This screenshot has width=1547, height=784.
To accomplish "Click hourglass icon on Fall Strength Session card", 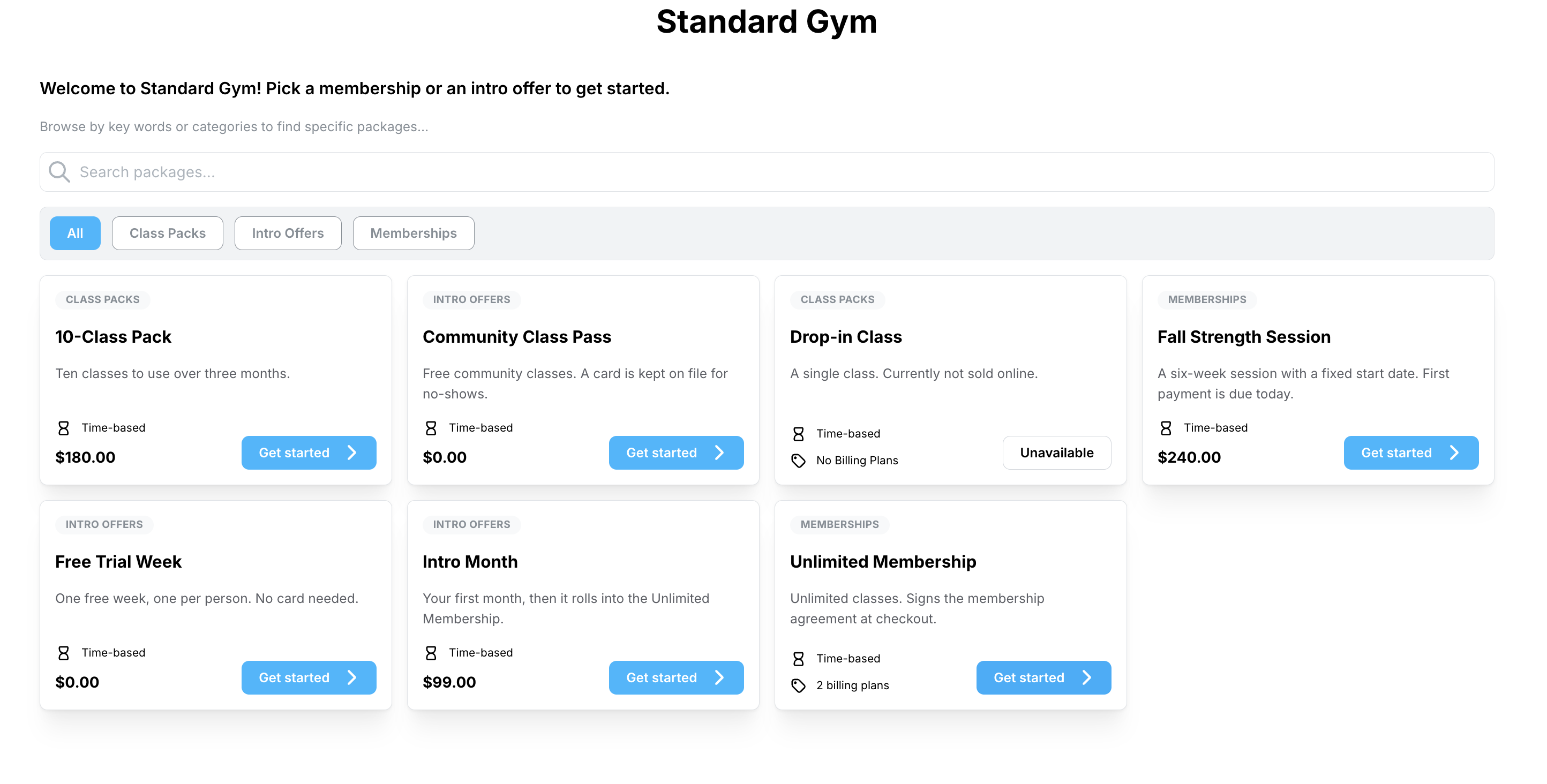I will [1166, 428].
